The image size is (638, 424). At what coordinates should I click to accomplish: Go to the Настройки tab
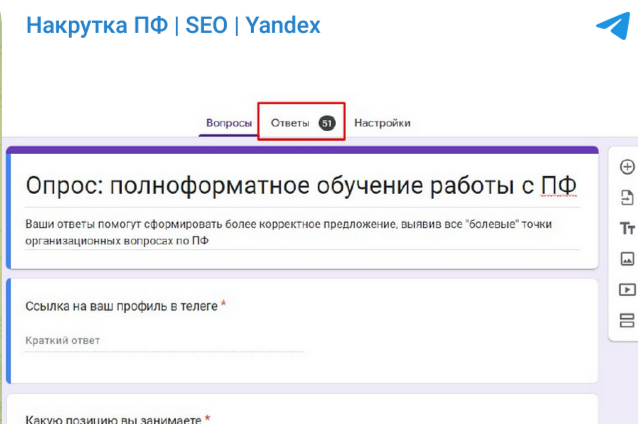(382, 123)
